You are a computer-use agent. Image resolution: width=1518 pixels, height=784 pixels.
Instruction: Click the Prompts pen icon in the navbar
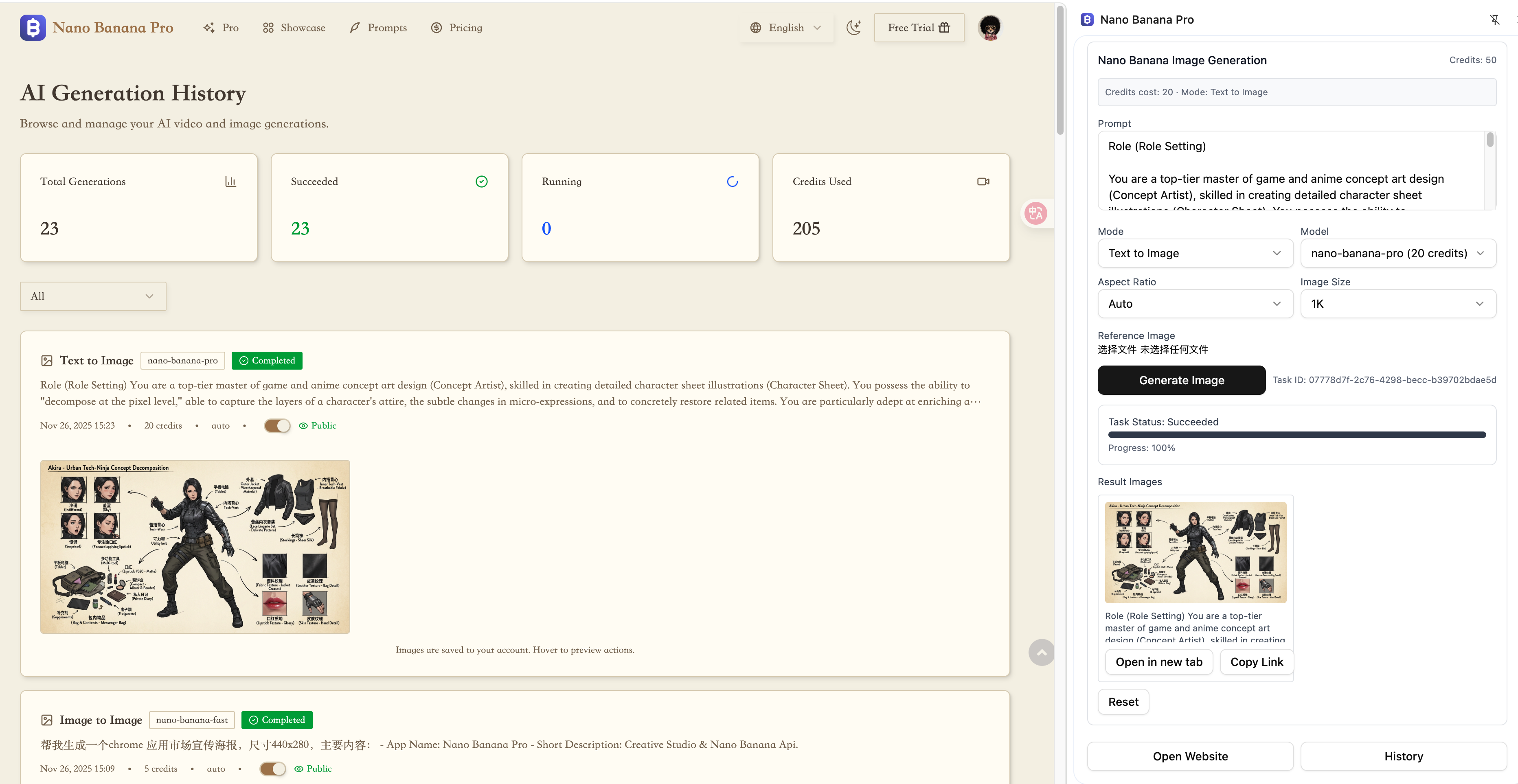click(x=354, y=27)
